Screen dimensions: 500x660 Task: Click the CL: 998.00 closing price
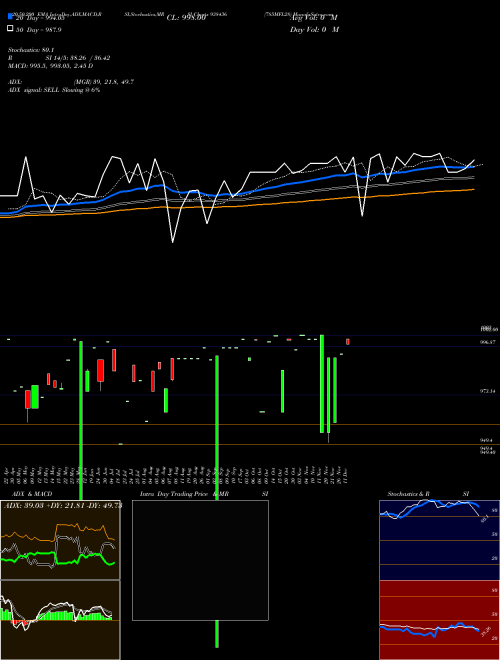tap(186, 18)
